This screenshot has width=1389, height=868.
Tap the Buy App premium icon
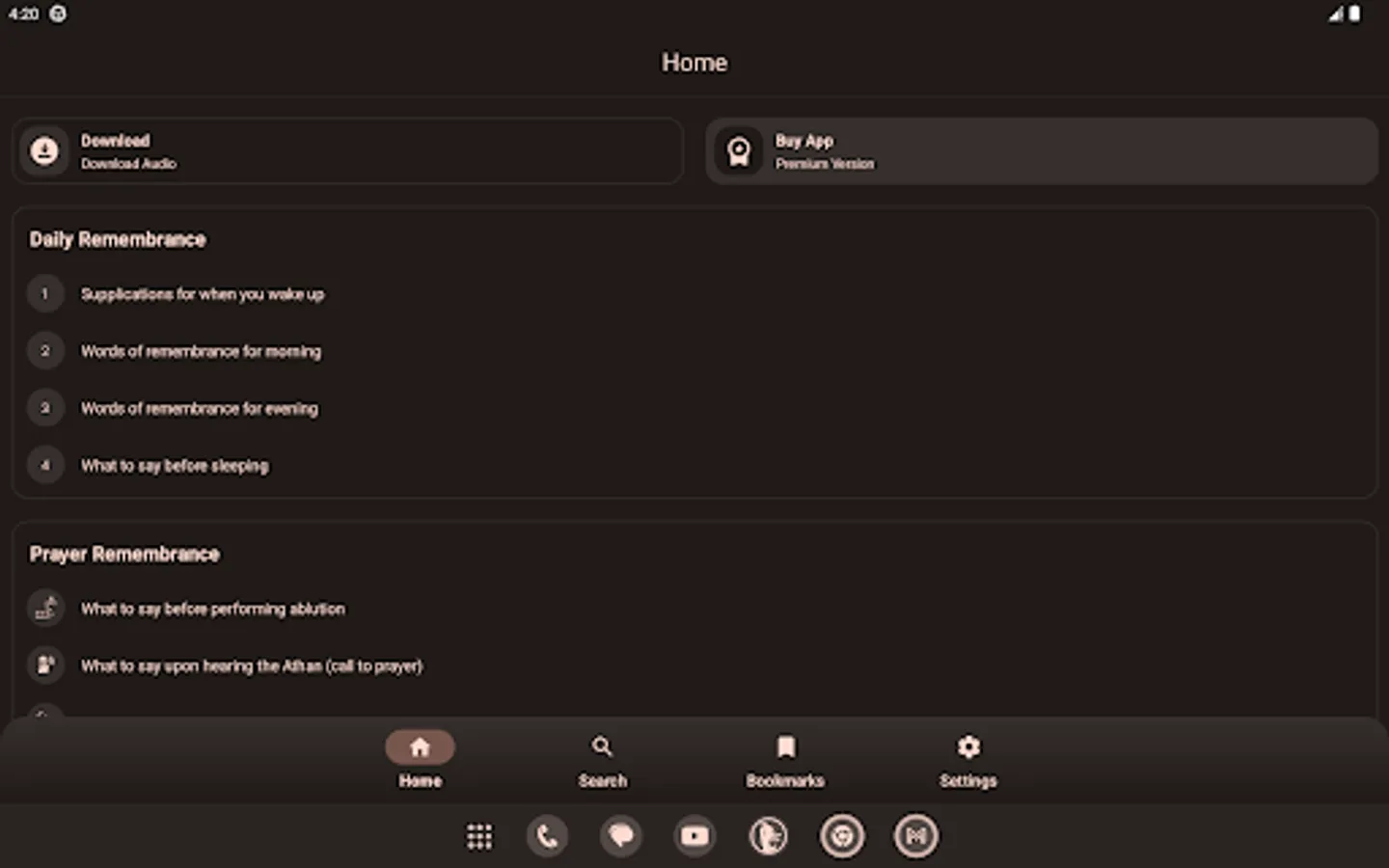click(x=738, y=150)
